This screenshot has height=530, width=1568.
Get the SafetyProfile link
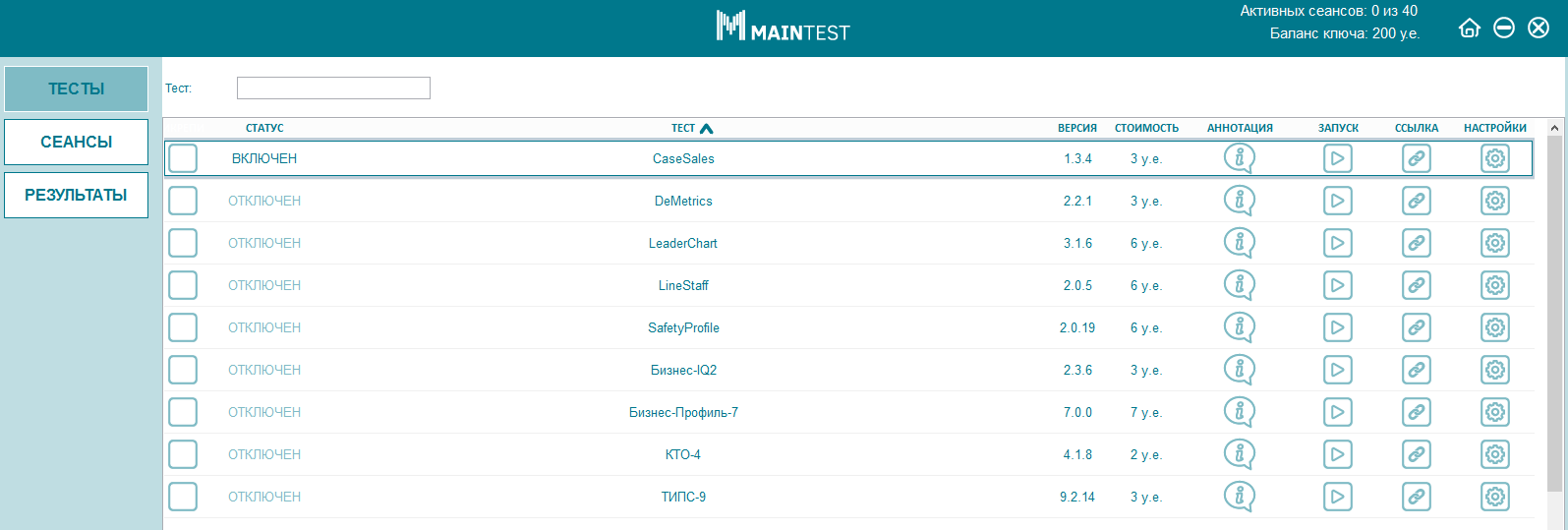(x=1416, y=327)
